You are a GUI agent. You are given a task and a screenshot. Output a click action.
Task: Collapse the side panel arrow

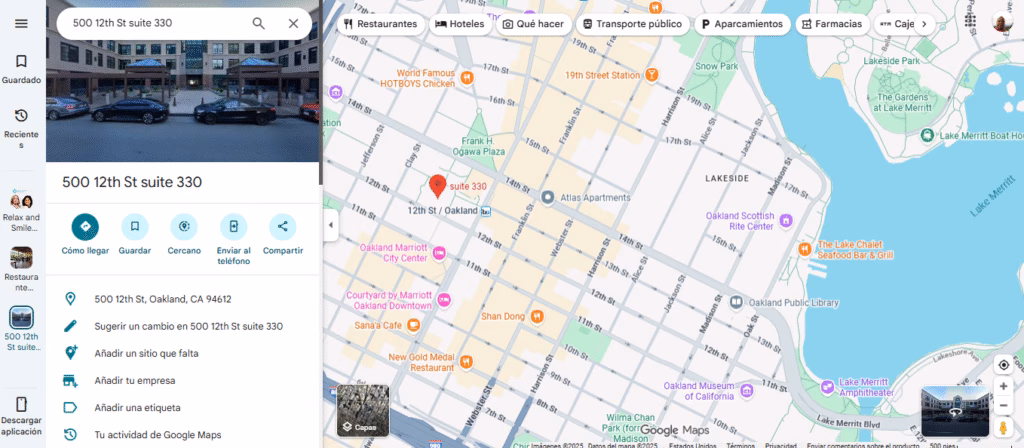(329, 225)
